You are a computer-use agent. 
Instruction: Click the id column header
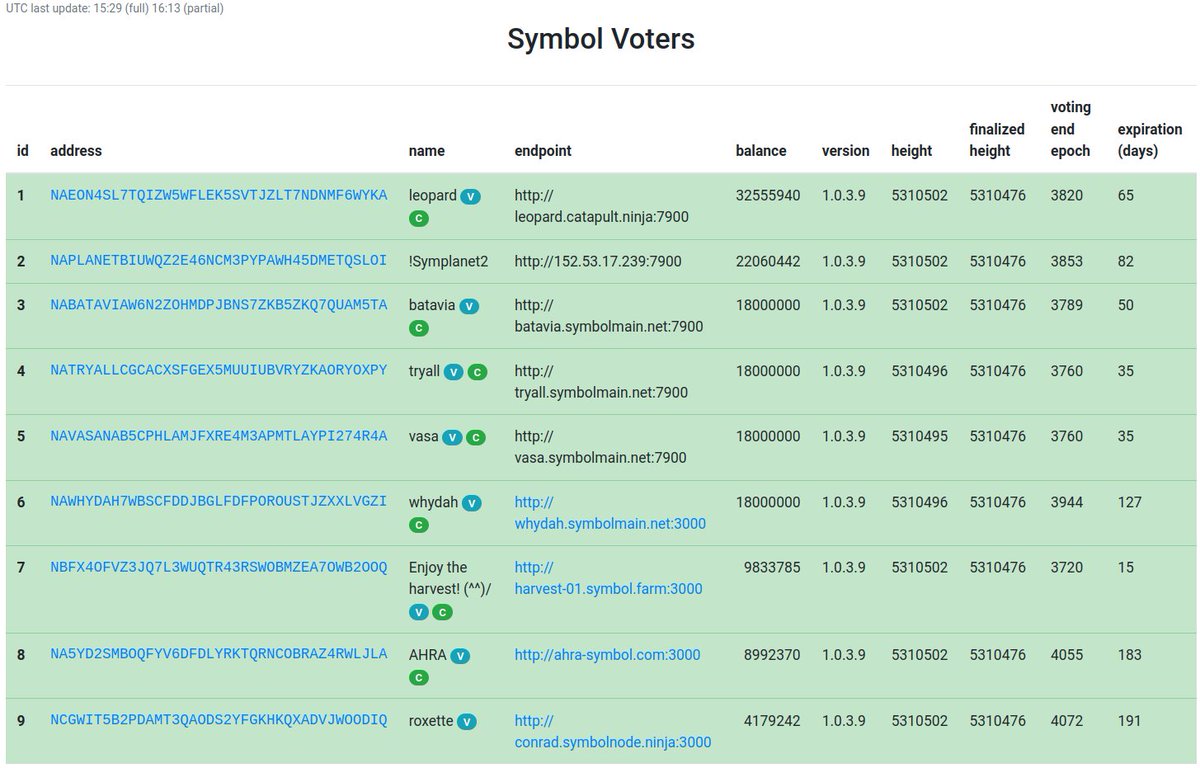pyautogui.click(x=23, y=151)
